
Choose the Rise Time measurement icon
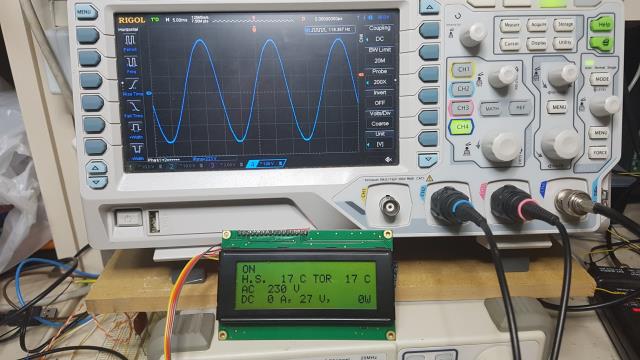133,87
